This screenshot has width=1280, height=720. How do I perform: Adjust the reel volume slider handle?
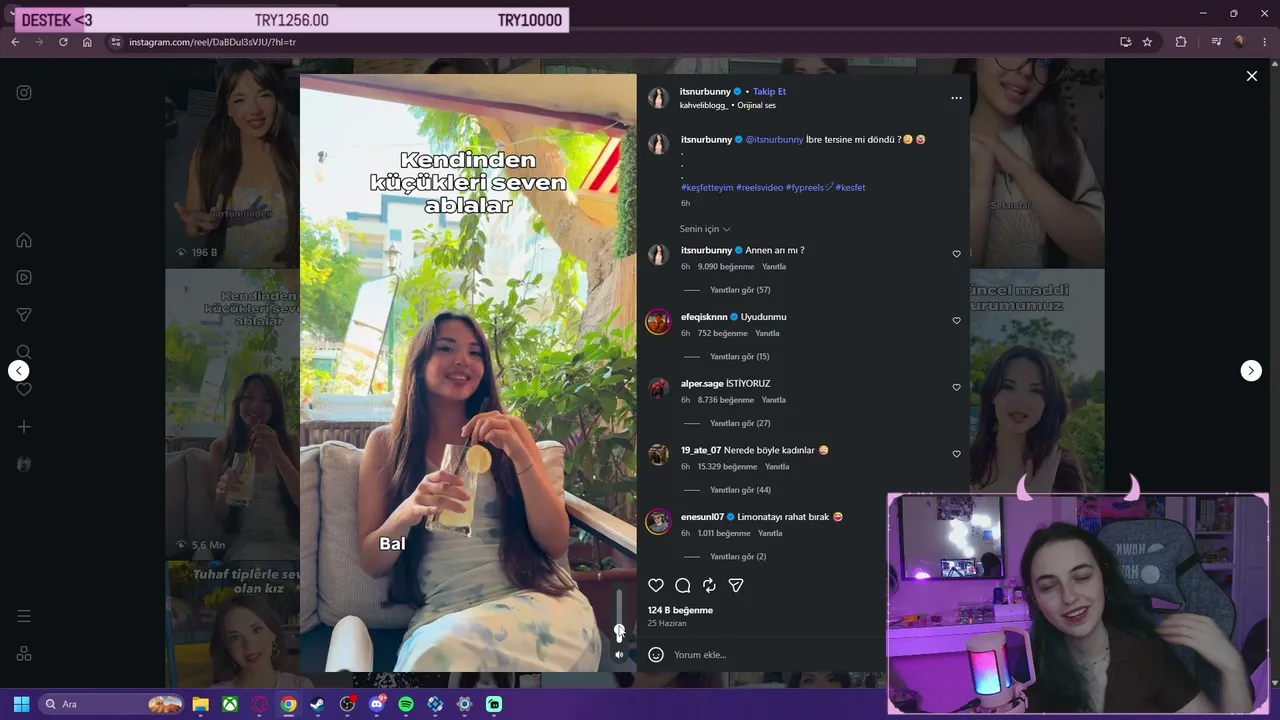click(x=619, y=631)
